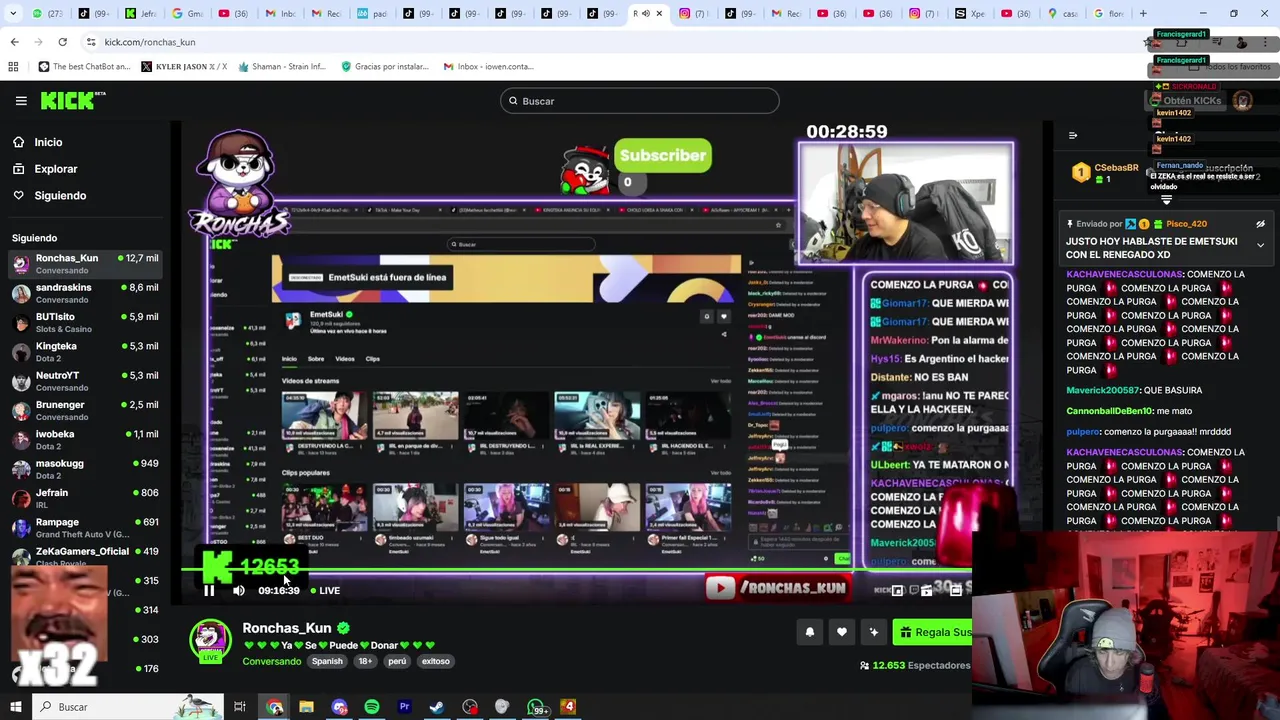Open Kingteka channel in the following list
Screen dimensions: 1280x720
(85, 351)
